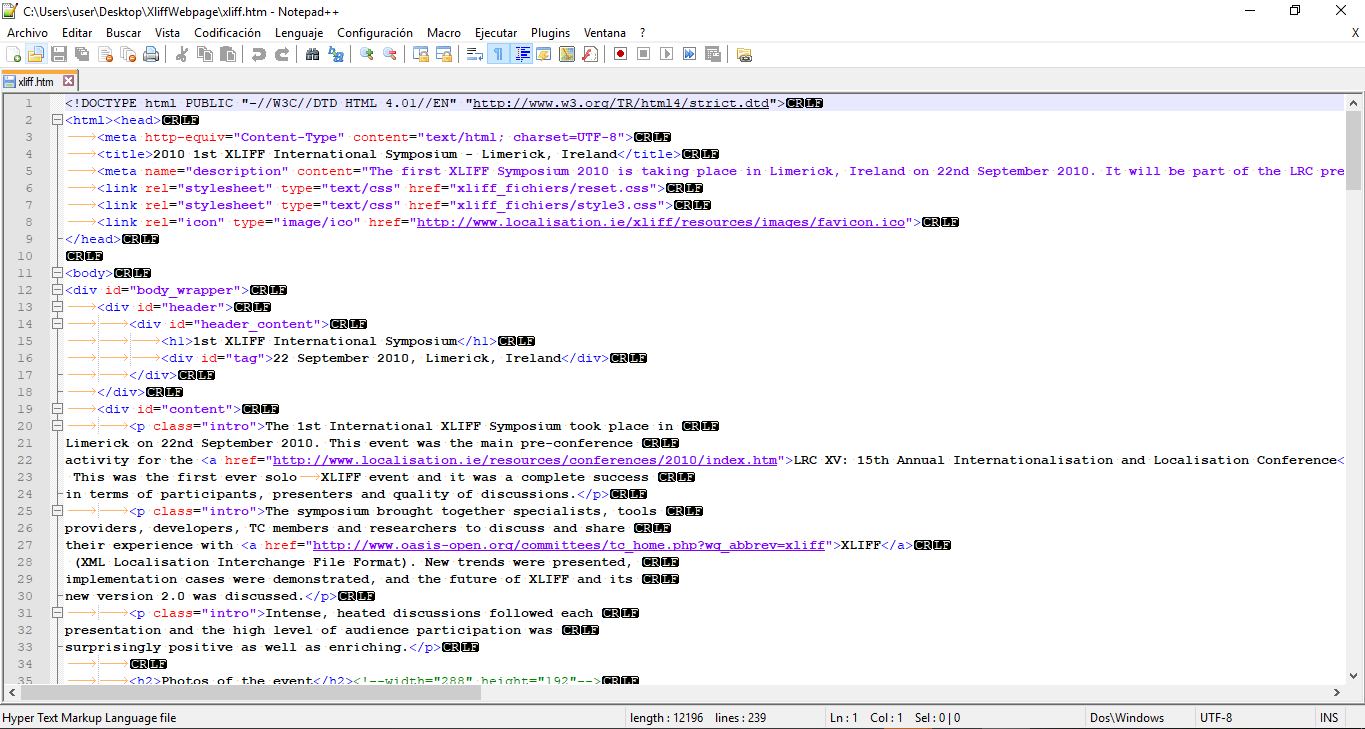1365x729 pixels.
Task: Create a new file
Action: 14,53
